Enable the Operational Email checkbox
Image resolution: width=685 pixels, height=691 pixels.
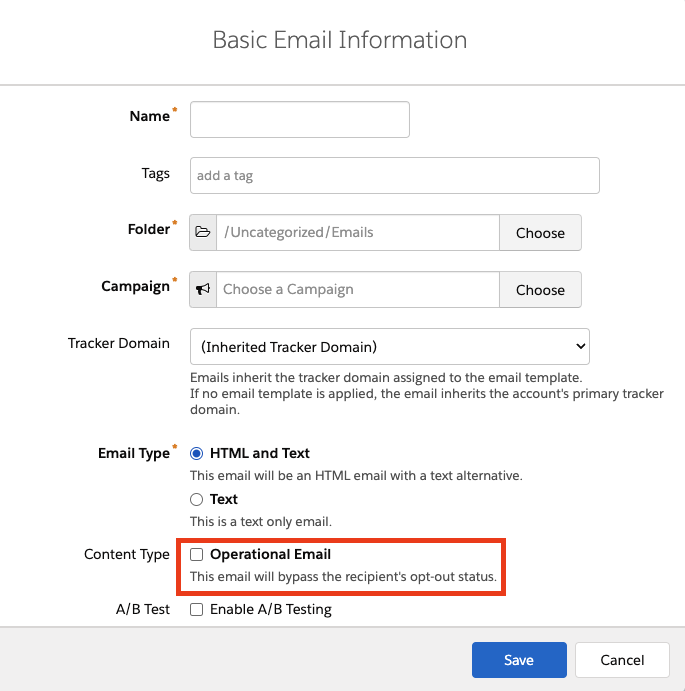pyautogui.click(x=197, y=554)
